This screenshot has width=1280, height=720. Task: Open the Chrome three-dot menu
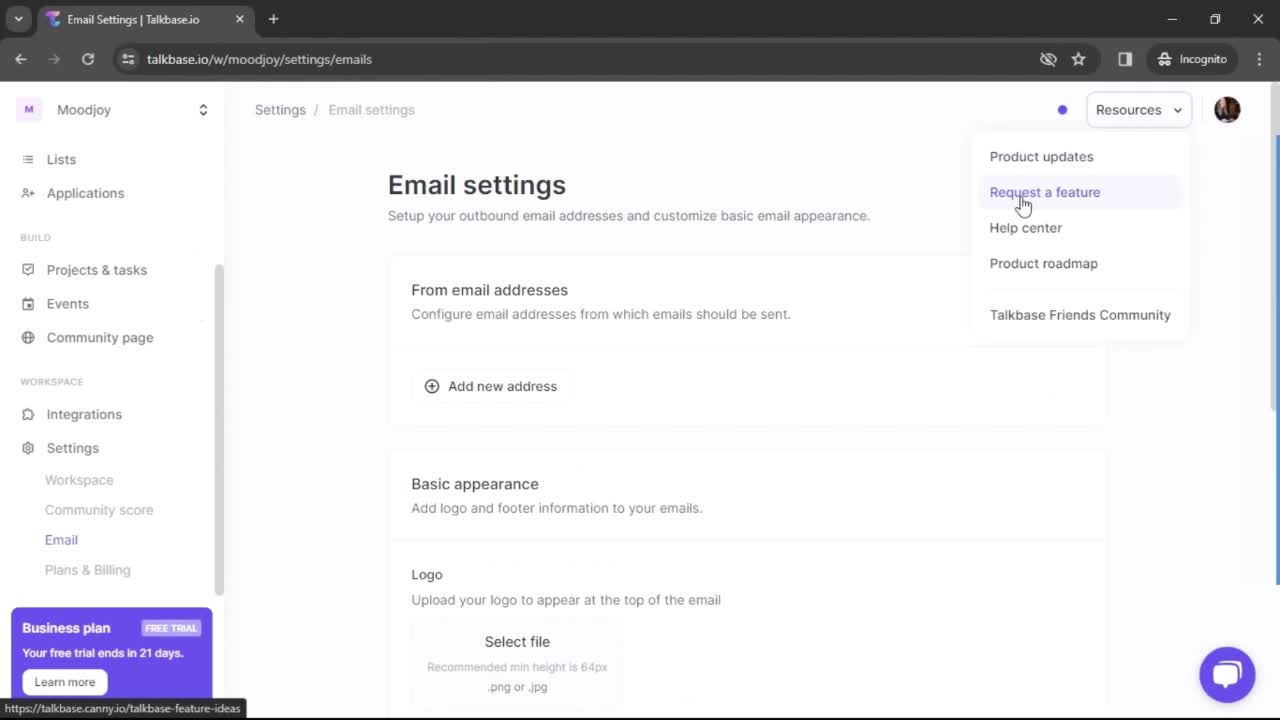pos(1259,59)
